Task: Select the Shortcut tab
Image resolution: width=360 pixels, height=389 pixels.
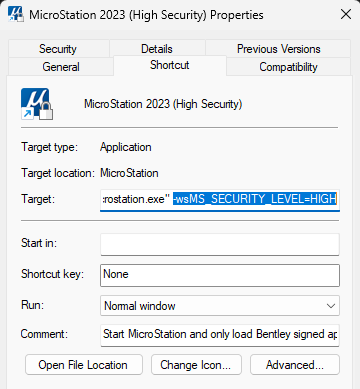Action: (170, 65)
